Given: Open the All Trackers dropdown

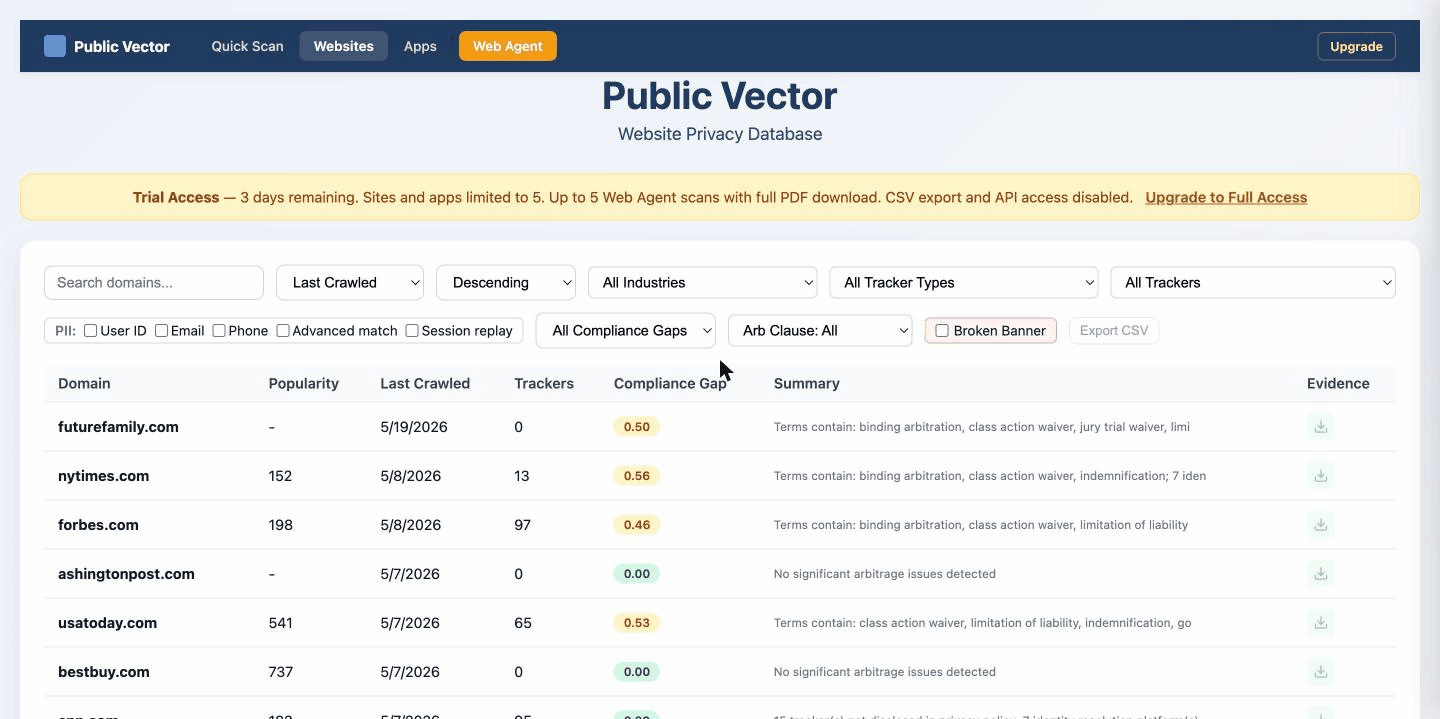Looking at the screenshot, I should click(1253, 283).
